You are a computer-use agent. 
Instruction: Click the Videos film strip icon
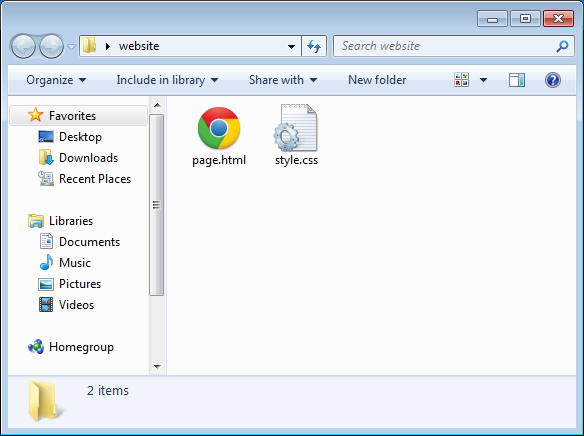(x=46, y=305)
